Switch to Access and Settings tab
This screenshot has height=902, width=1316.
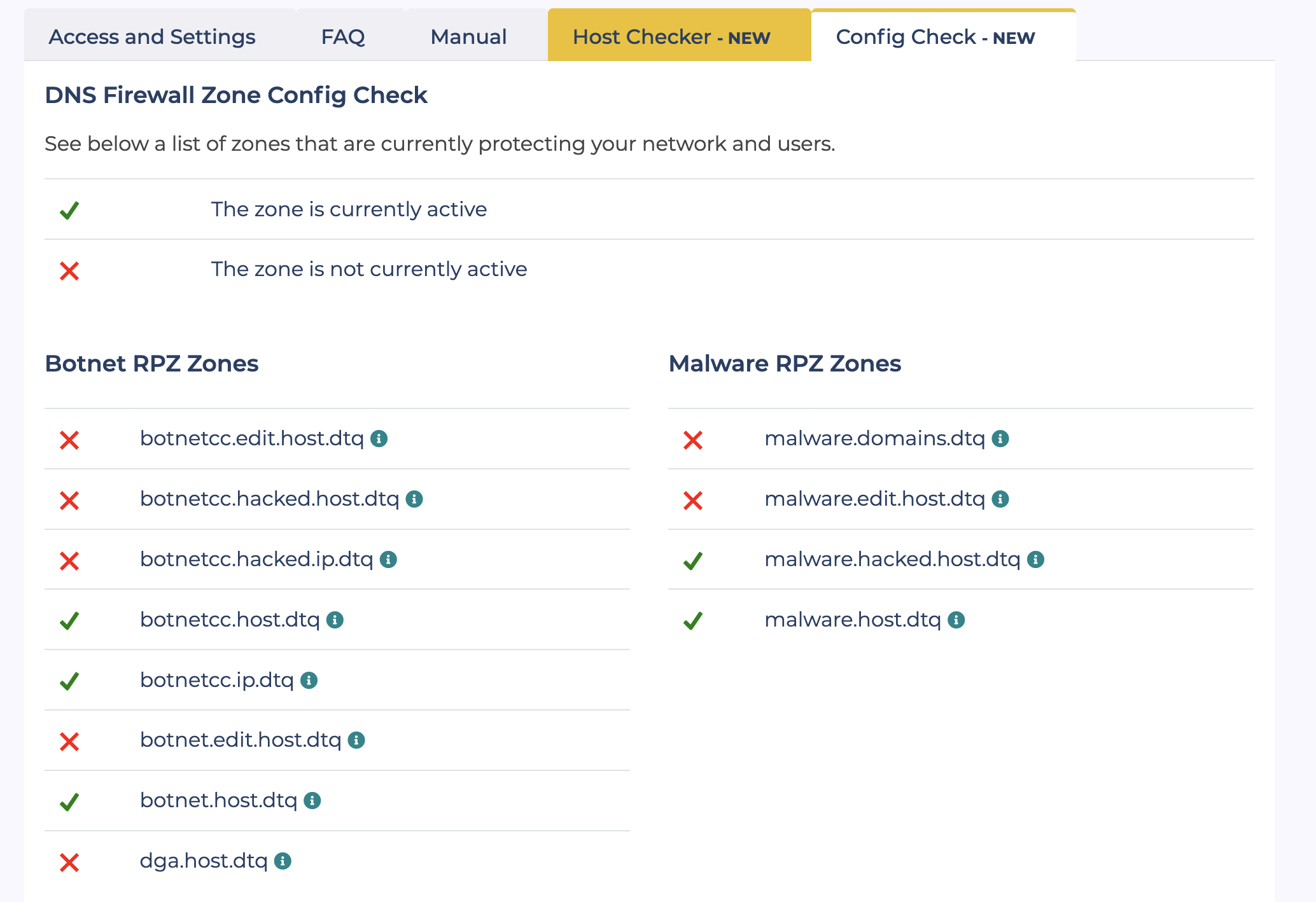click(x=152, y=37)
